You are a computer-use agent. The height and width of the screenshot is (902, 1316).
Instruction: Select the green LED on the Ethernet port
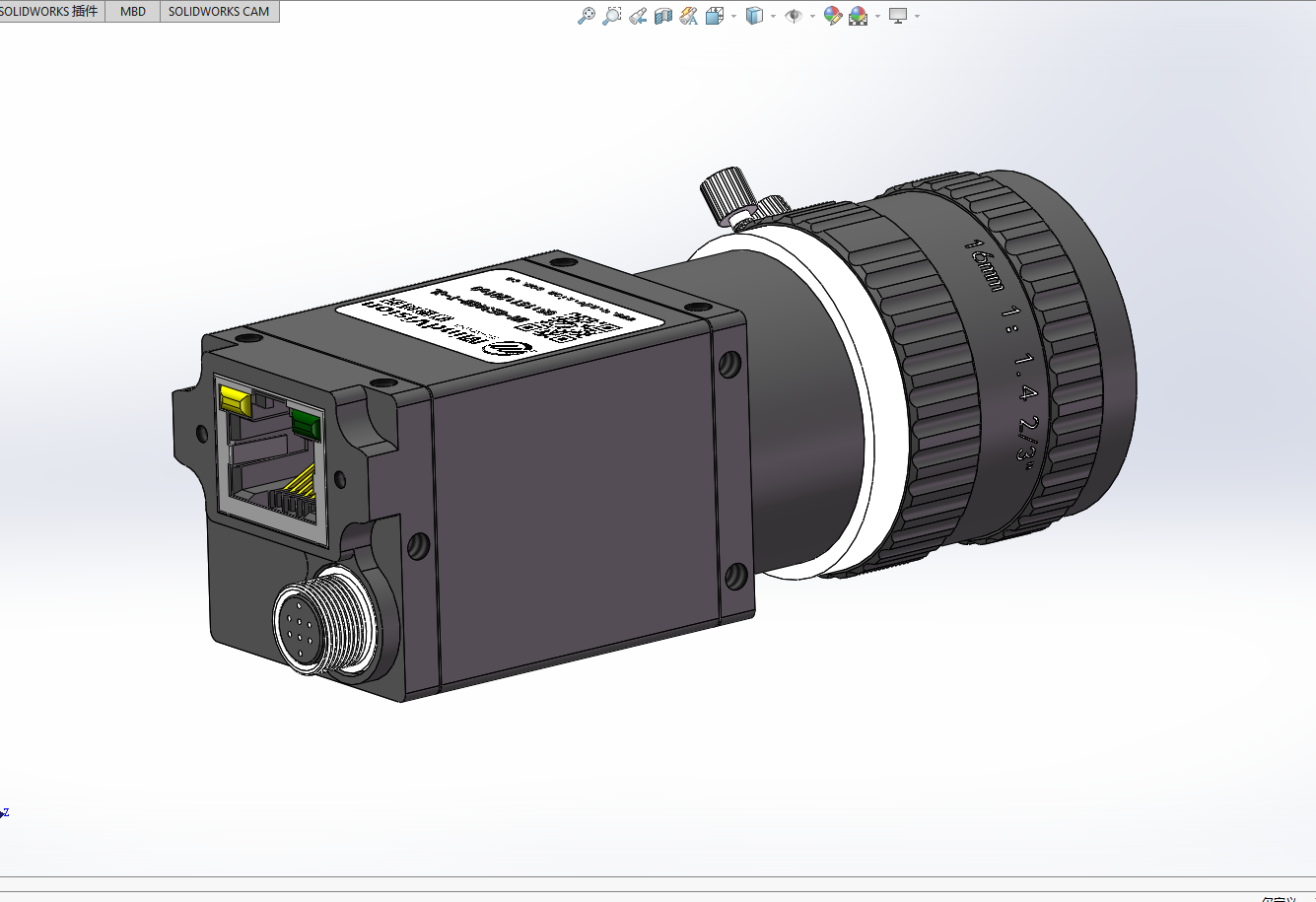click(x=306, y=424)
